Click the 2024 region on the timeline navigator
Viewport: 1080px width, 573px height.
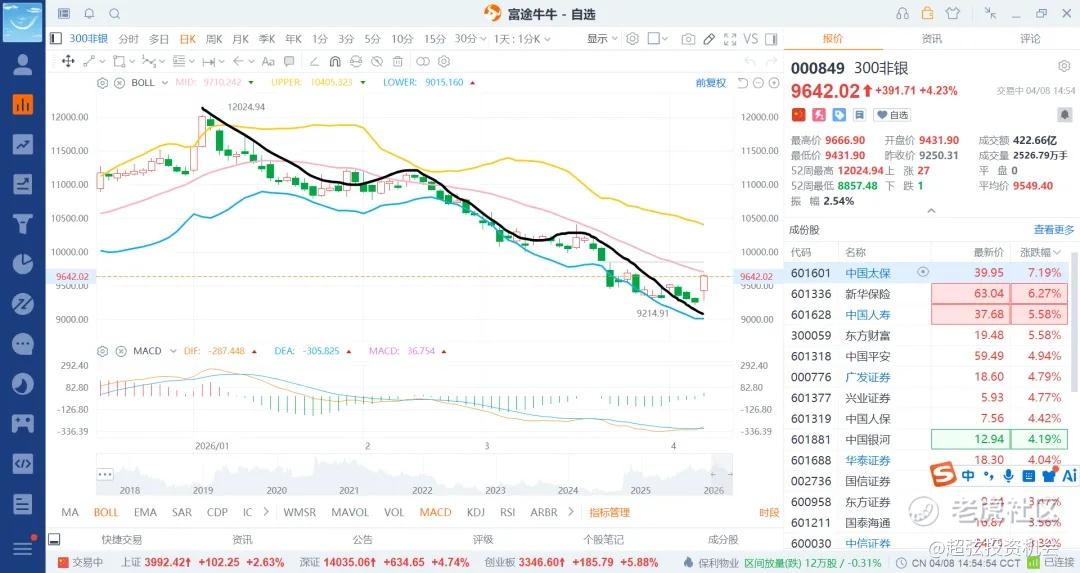click(x=568, y=490)
